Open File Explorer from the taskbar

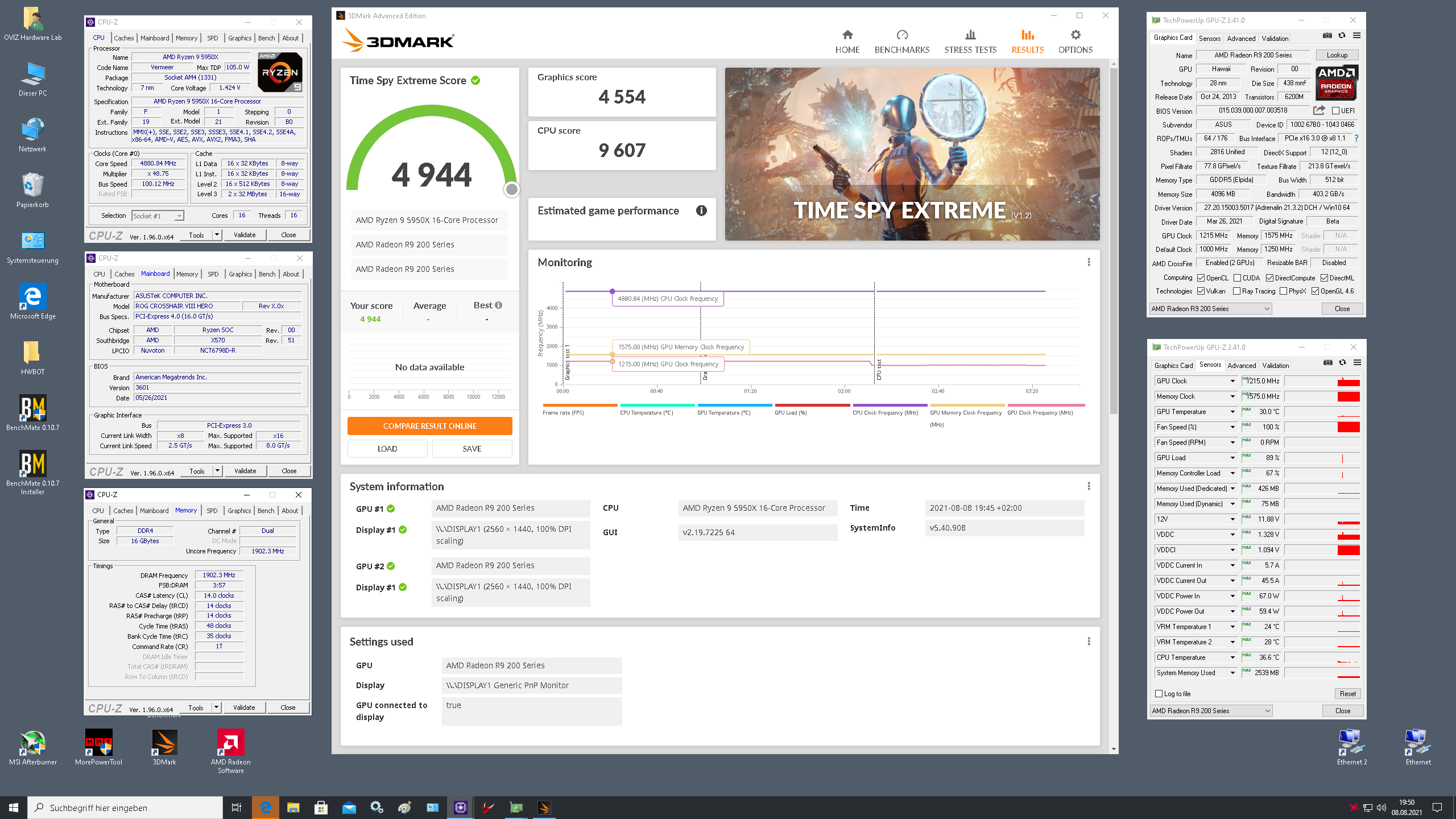click(293, 808)
